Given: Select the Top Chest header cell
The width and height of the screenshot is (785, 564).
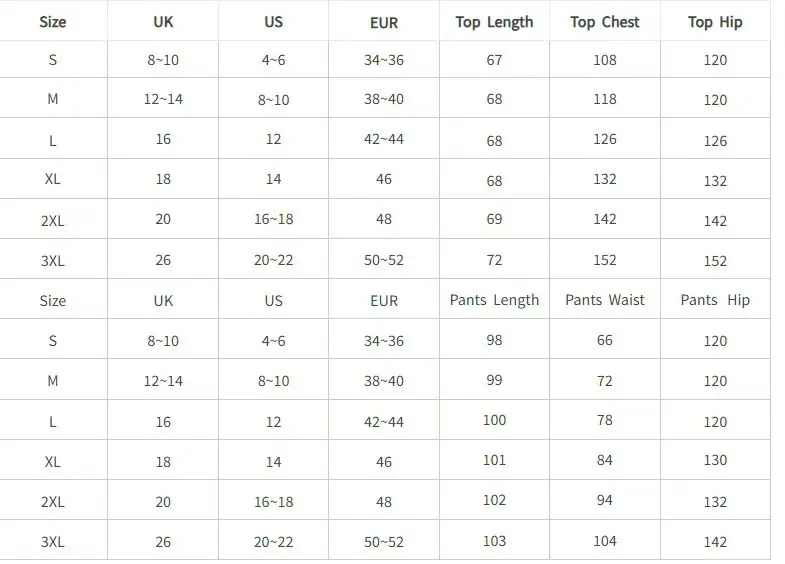Looking at the screenshot, I should click(605, 22).
